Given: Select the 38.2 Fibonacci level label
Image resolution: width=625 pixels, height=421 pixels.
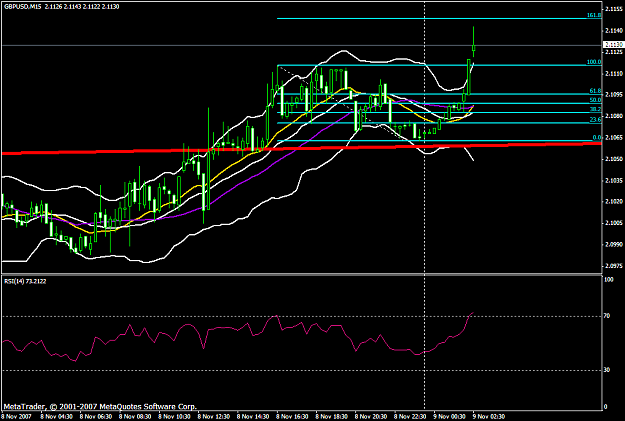Looking at the screenshot, I should 595,109.
